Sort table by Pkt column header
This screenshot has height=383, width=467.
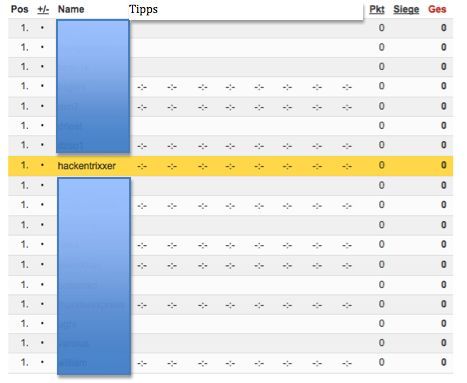pos(377,9)
